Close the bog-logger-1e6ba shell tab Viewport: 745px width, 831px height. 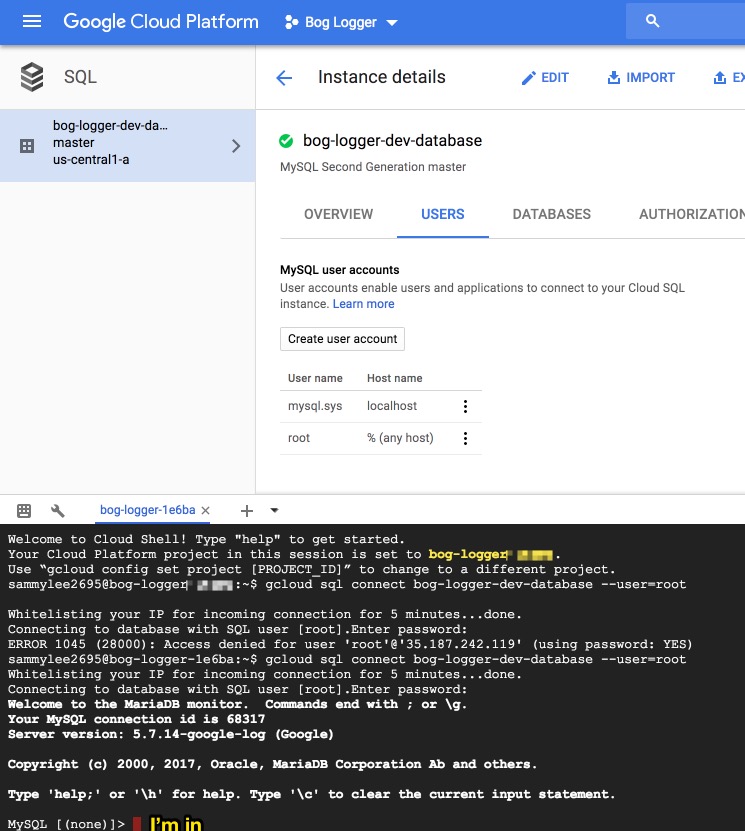click(206, 510)
